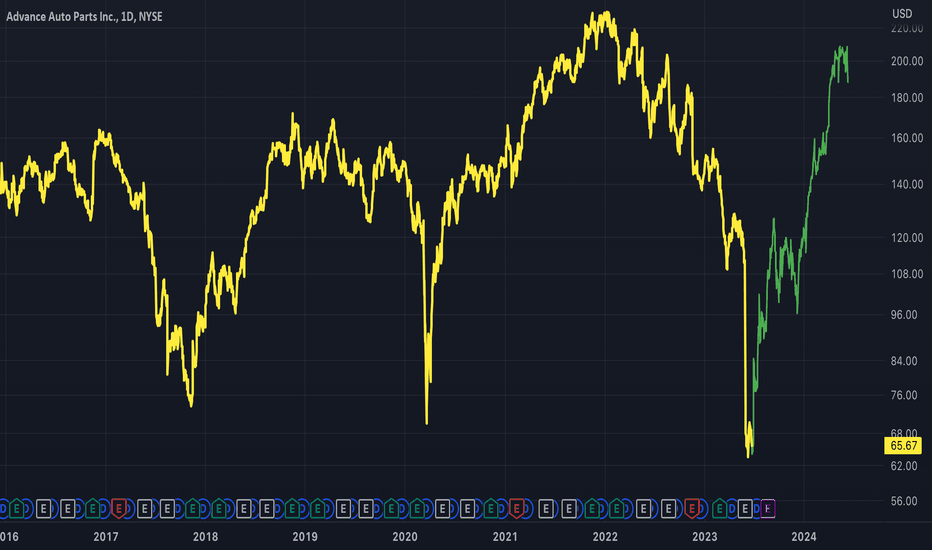Click the 2024 label on time axis

pos(804,537)
